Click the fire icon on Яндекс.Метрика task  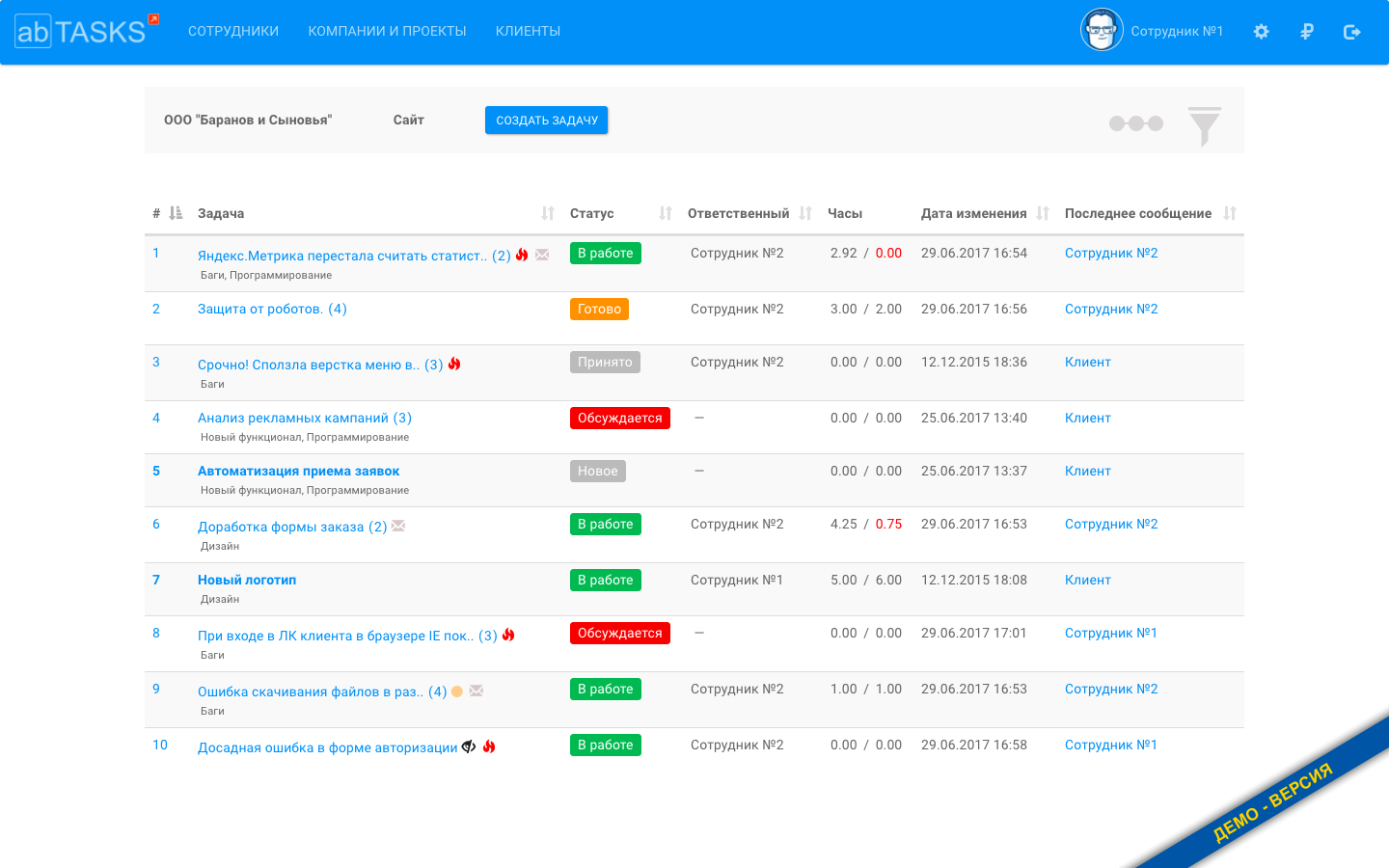pyautogui.click(x=522, y=254)
